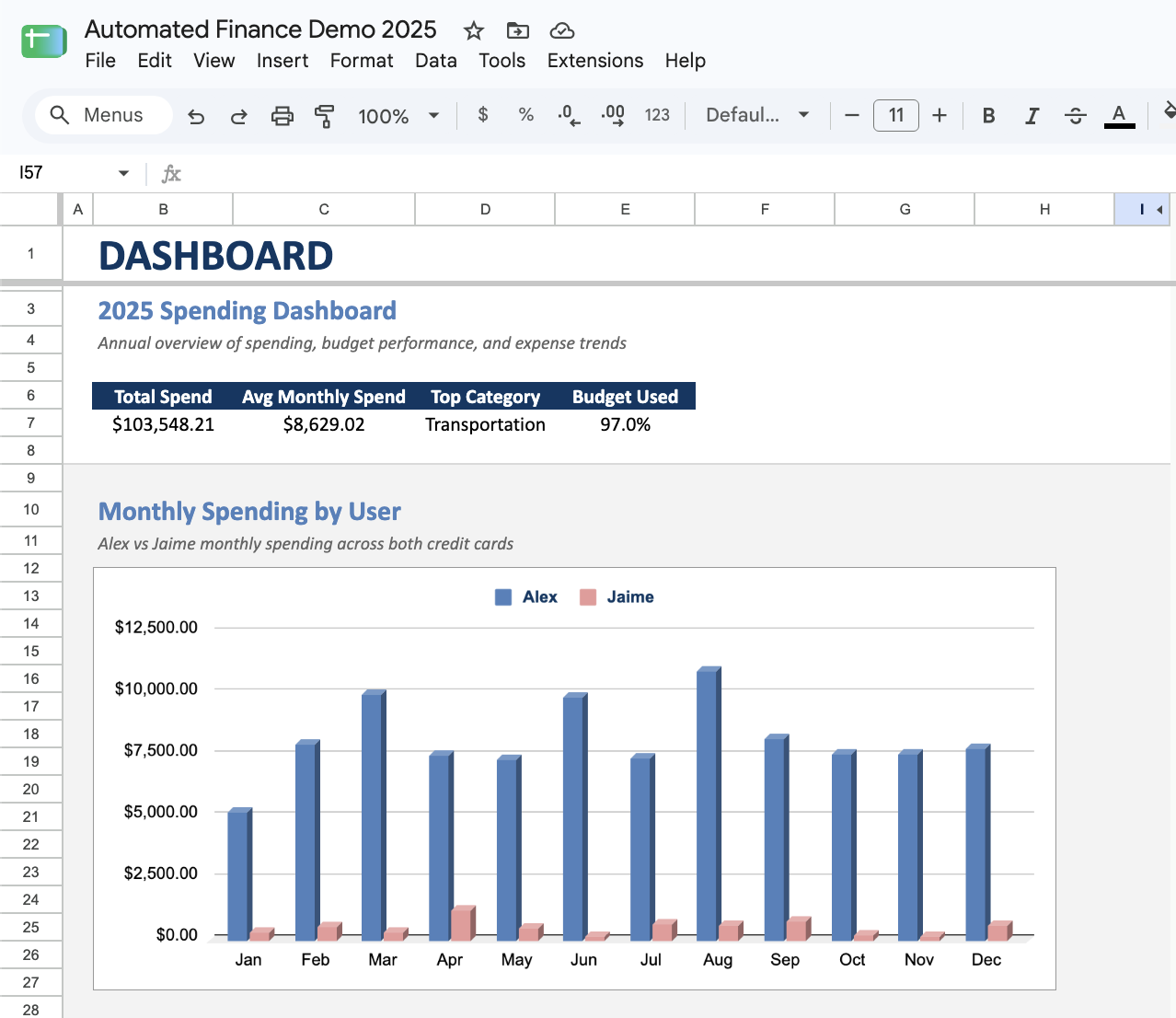Open the Data menu
Image resolution: width=1176 pixels, height=1018 pixels.
pyautogui.click(x=435, y=61)
